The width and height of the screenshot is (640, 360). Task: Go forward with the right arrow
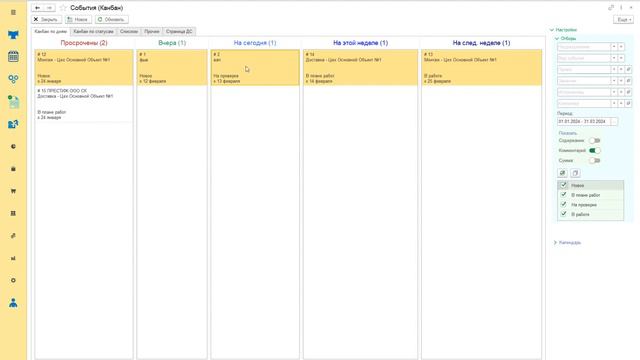(49, 8)
